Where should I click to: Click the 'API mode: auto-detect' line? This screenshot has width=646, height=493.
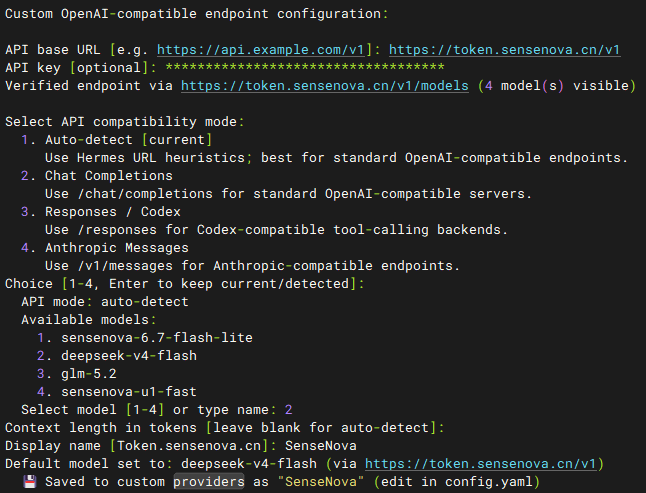105,302
